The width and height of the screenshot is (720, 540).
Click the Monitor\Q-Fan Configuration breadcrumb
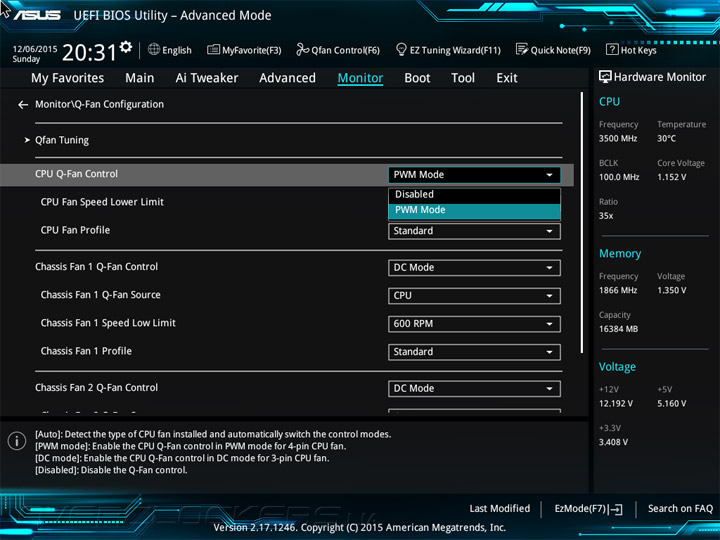99,105
